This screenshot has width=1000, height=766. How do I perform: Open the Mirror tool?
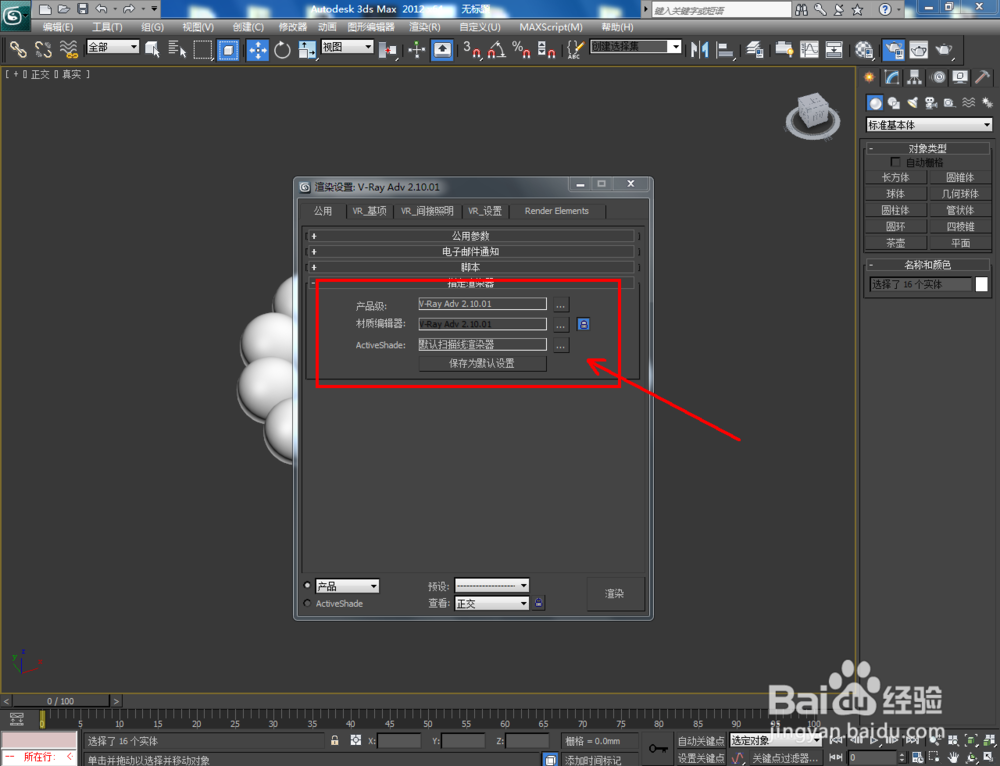(x=699, y=49)
